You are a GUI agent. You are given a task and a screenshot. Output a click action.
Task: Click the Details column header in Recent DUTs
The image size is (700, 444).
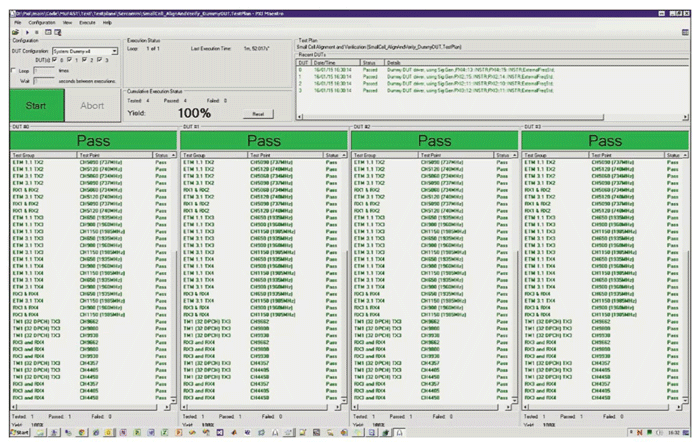pos(536,62)
